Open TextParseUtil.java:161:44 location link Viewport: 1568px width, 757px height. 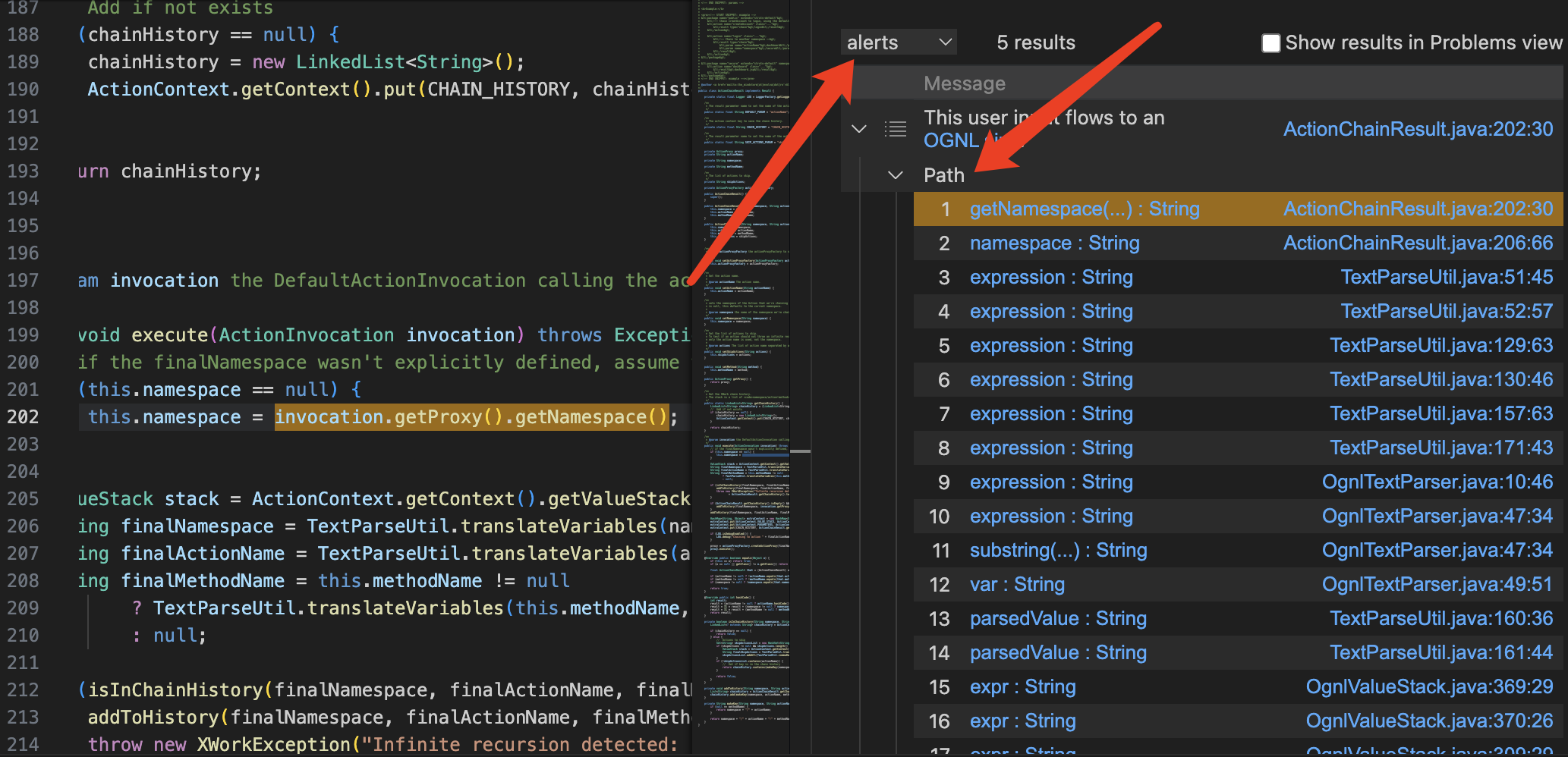pyautogui.click(x=1441, y=652)
